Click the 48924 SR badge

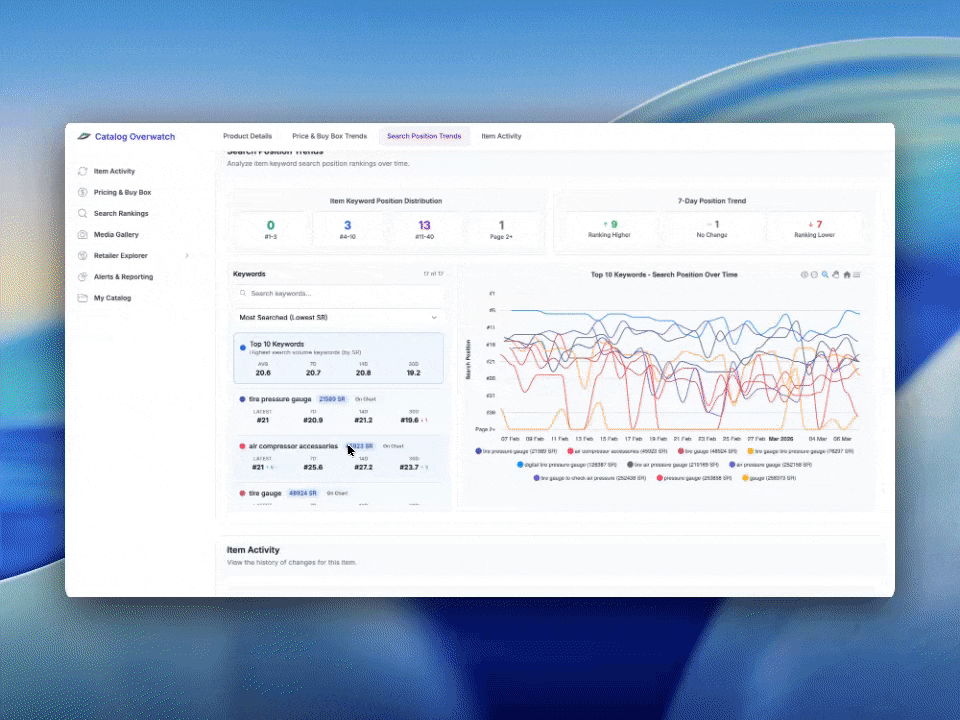(302, 493)
